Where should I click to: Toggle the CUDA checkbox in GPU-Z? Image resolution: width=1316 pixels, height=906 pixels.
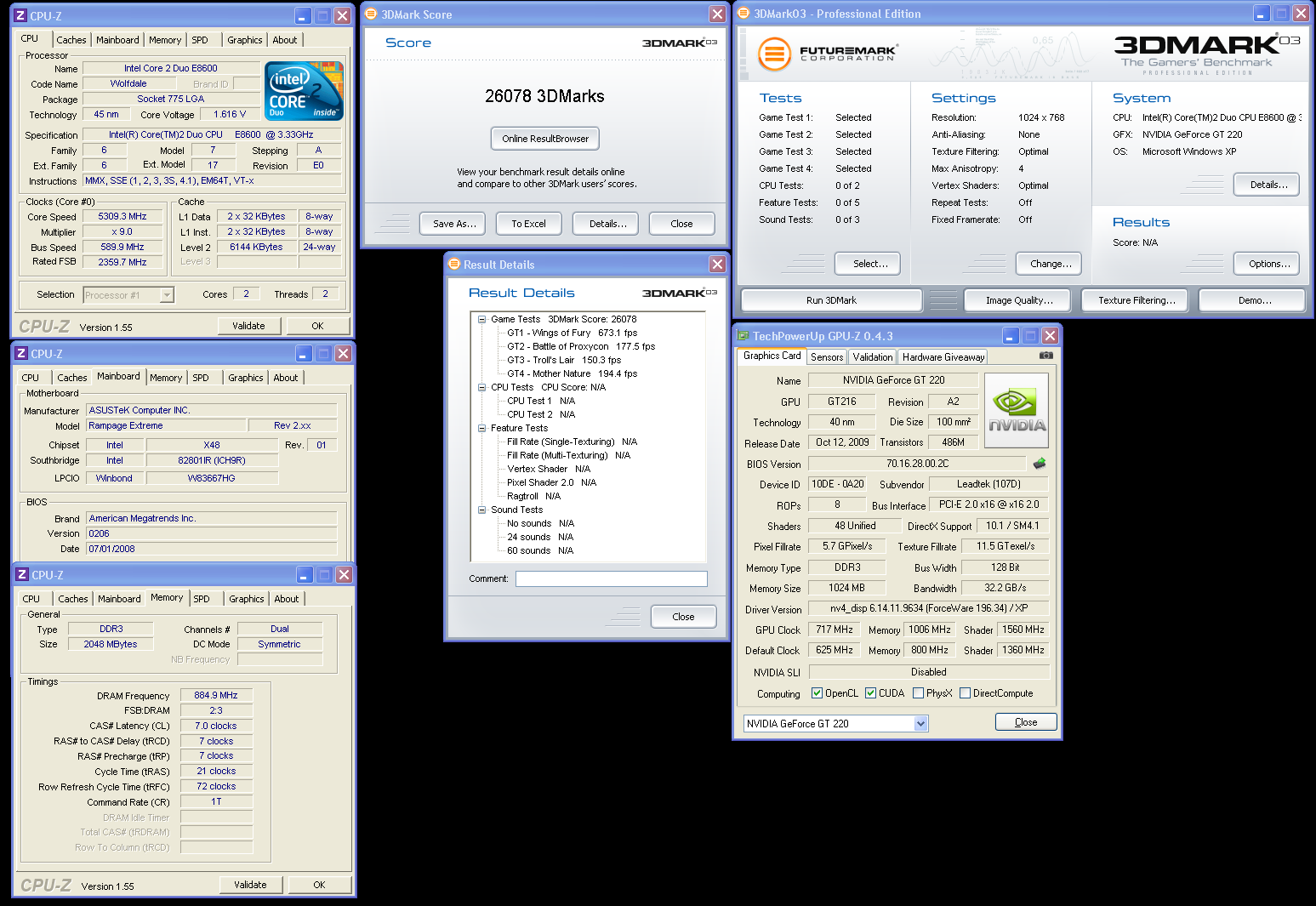point(870,693)
